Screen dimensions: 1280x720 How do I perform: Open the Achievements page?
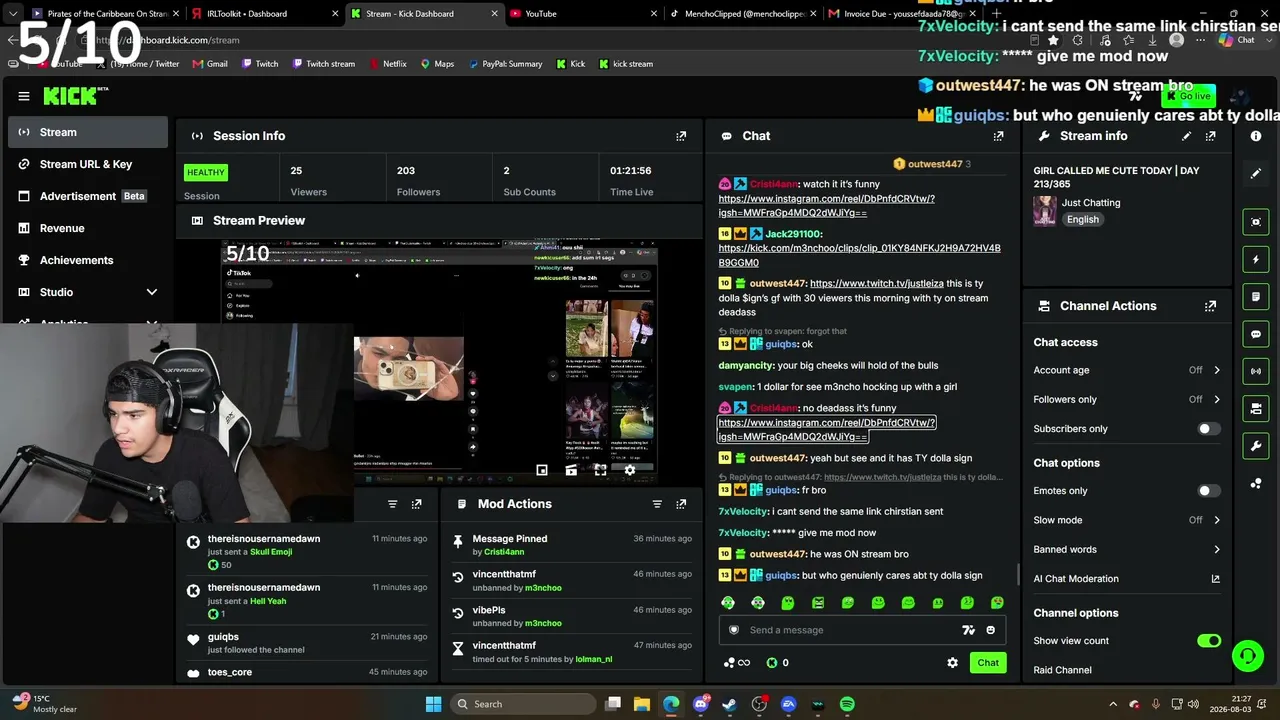pyautogui.click(x=88, y=260)
